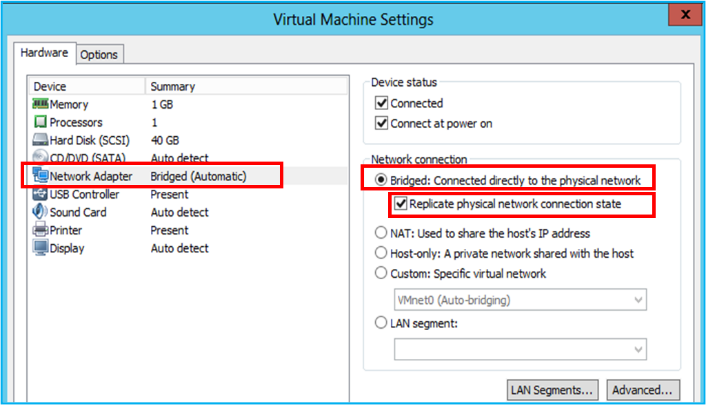
Task: Choose the Host-only network option
Action: 381,252
